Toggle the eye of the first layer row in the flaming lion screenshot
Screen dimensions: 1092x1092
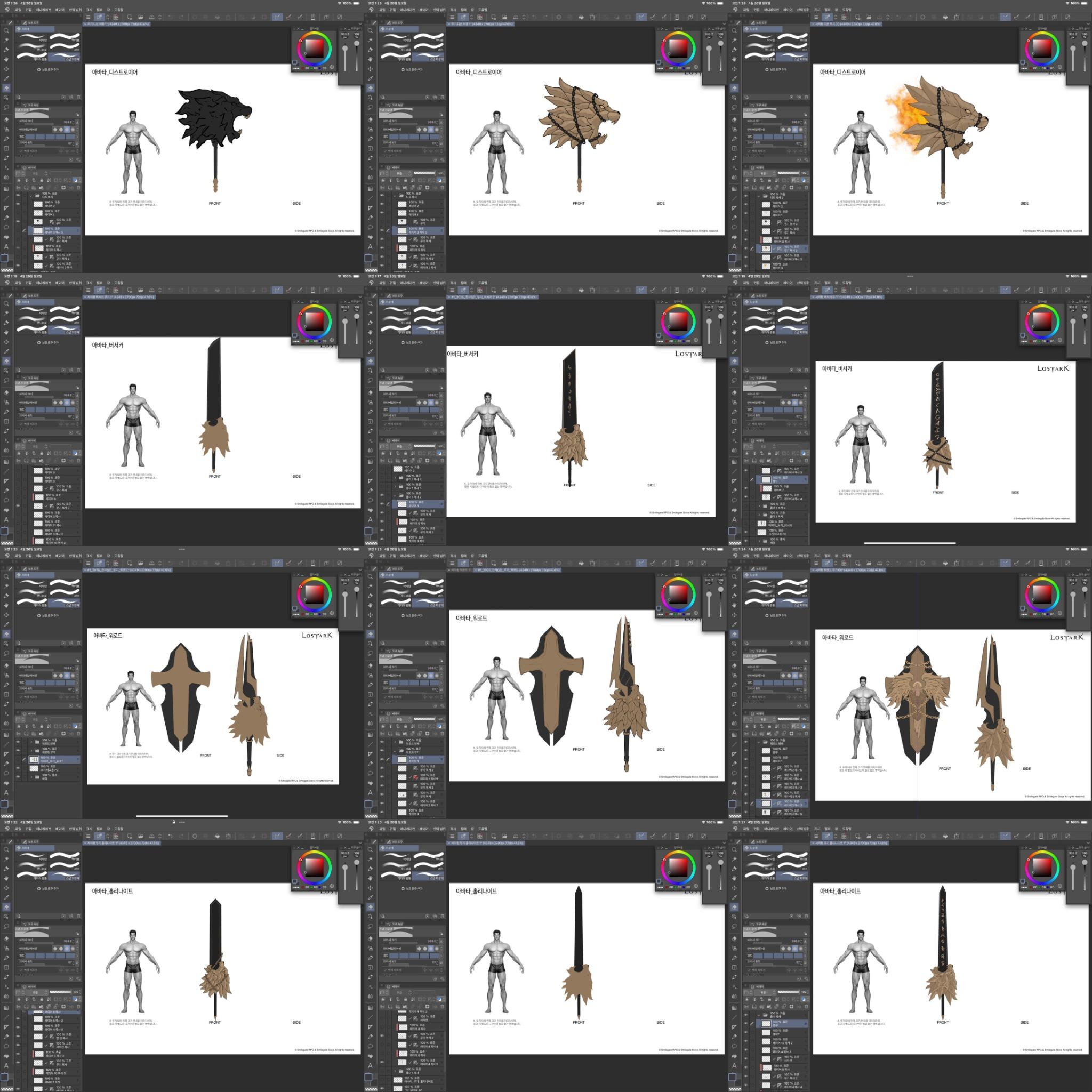(746, 196)
